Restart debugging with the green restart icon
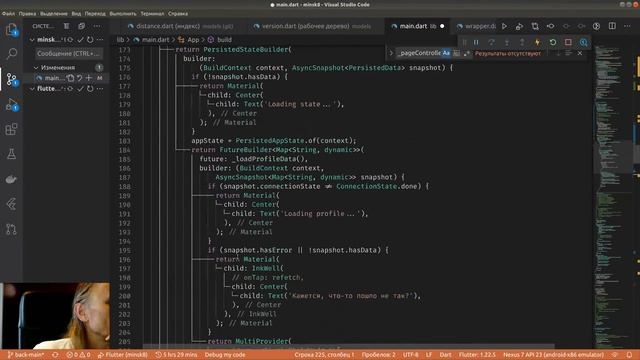 pyautogui.click(x=553, y=42)
